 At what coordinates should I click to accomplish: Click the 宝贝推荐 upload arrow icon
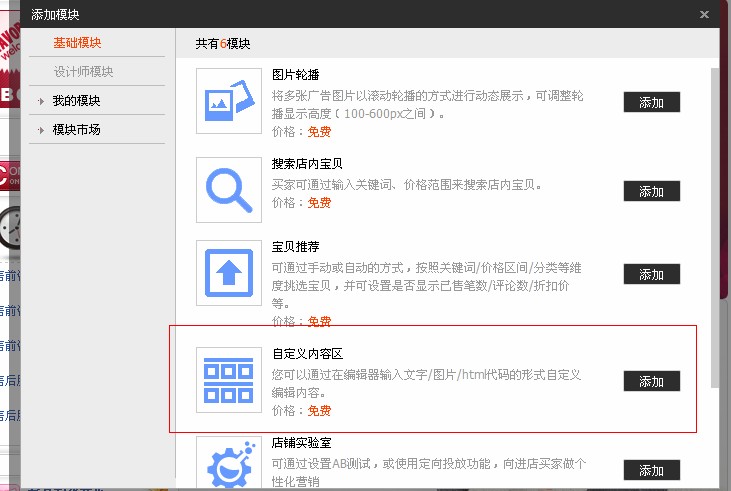[229, 273]
